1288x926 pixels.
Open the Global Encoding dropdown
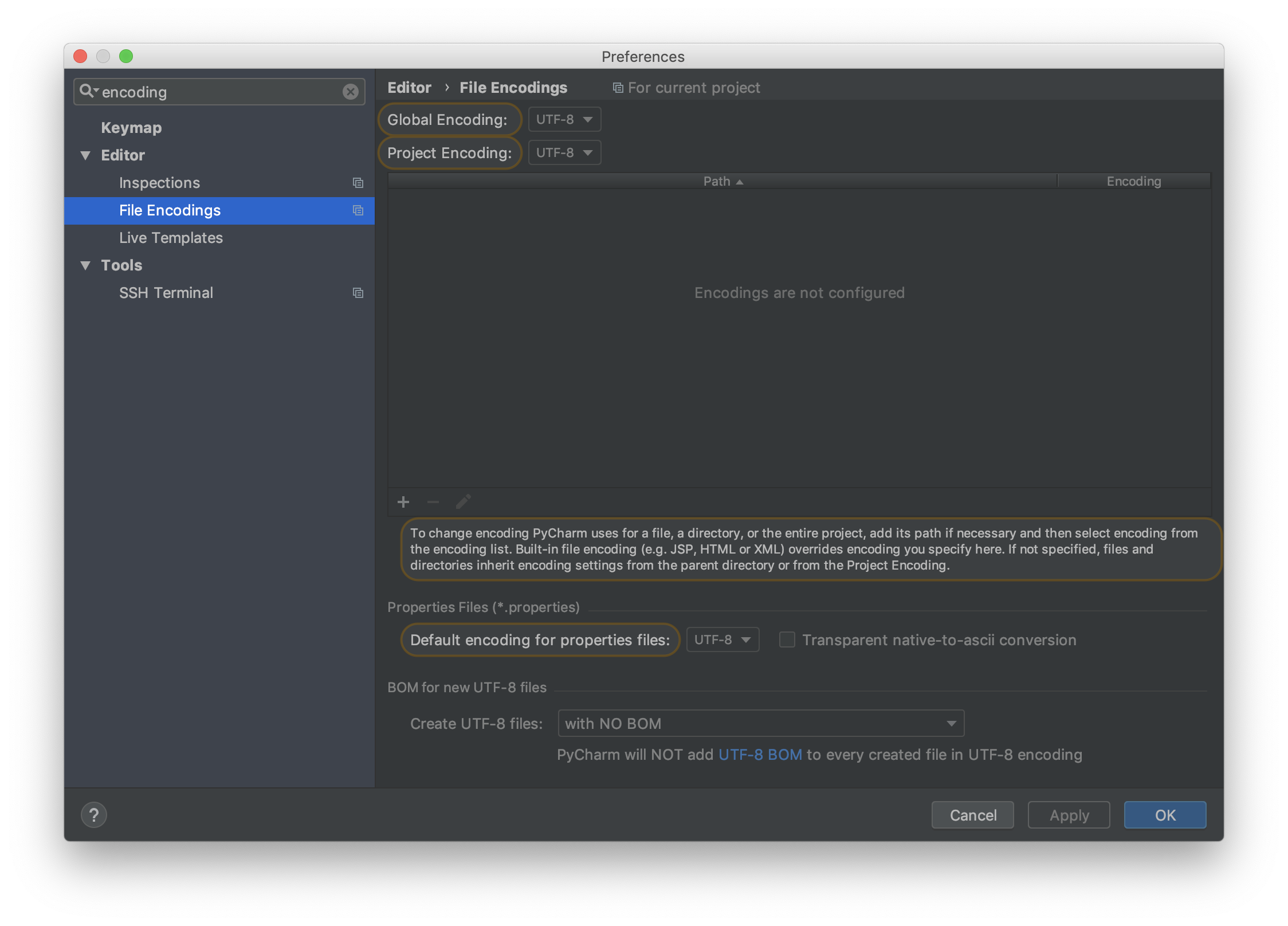564,120
